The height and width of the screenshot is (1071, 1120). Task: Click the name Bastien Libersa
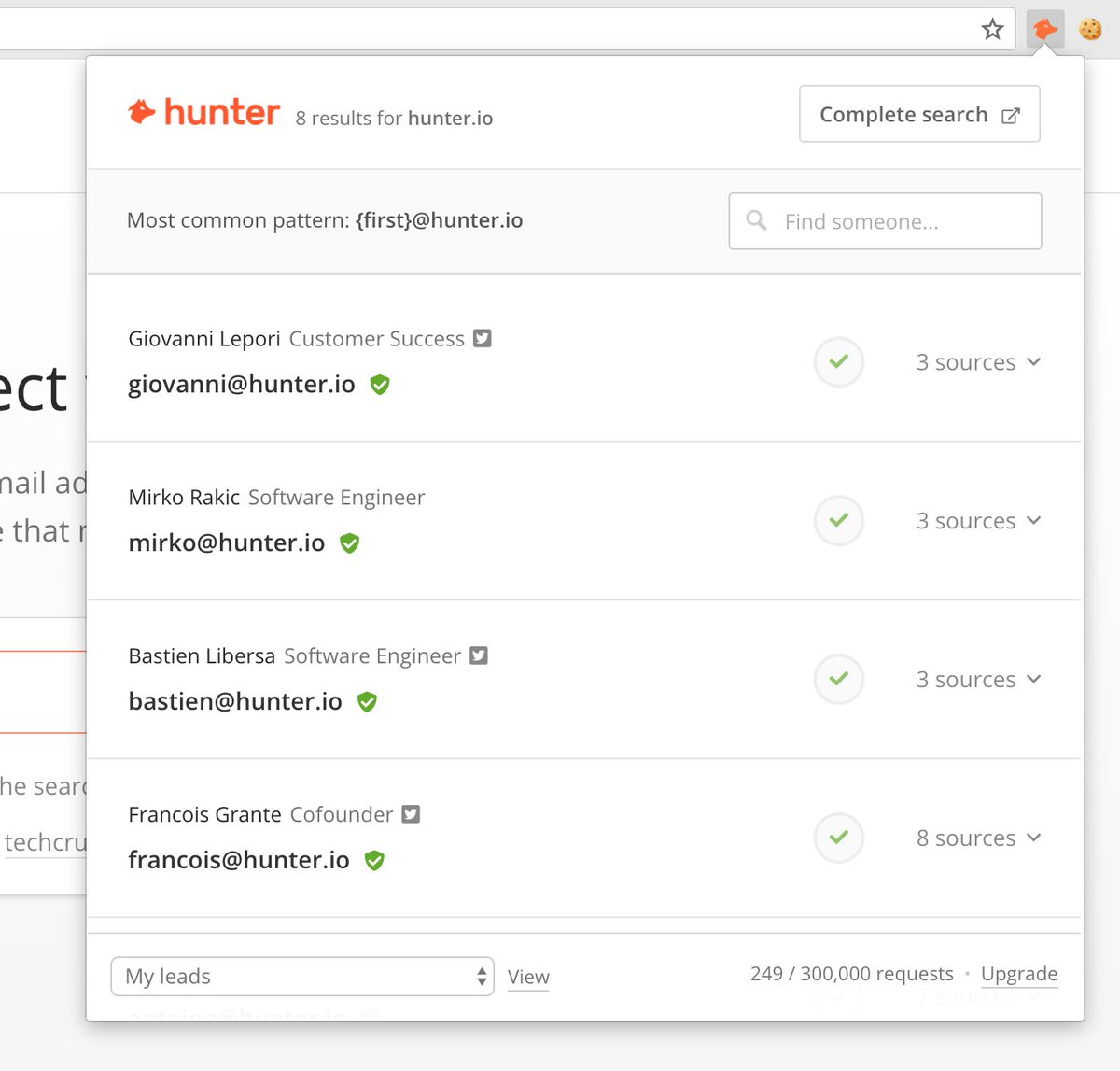coord(202,656)
